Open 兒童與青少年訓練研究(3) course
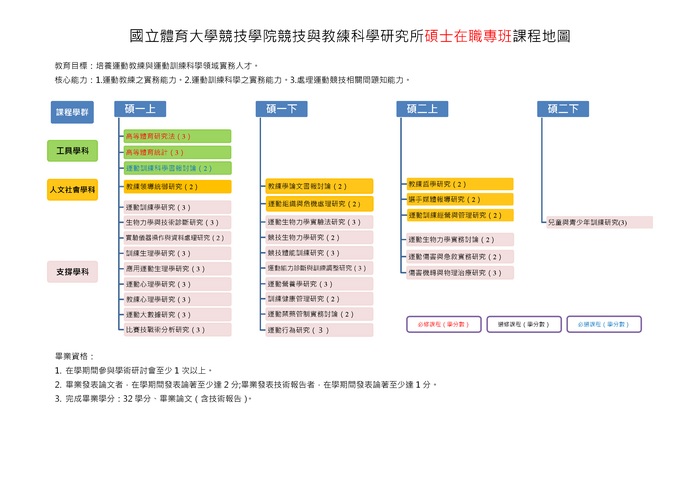This screenshot has width=700, height=495. coord(599,222)
